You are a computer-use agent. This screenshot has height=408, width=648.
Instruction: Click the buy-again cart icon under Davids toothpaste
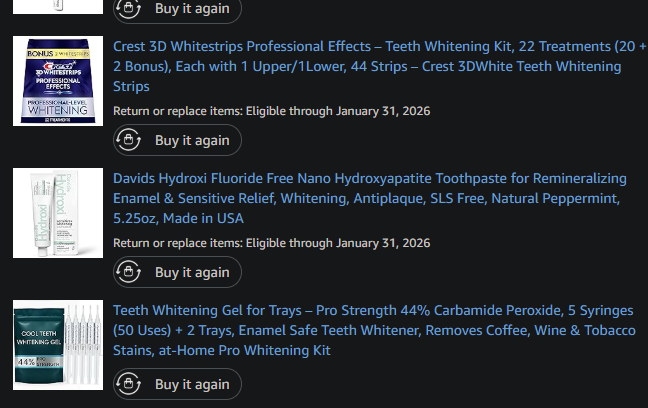(x=128, y=272)
